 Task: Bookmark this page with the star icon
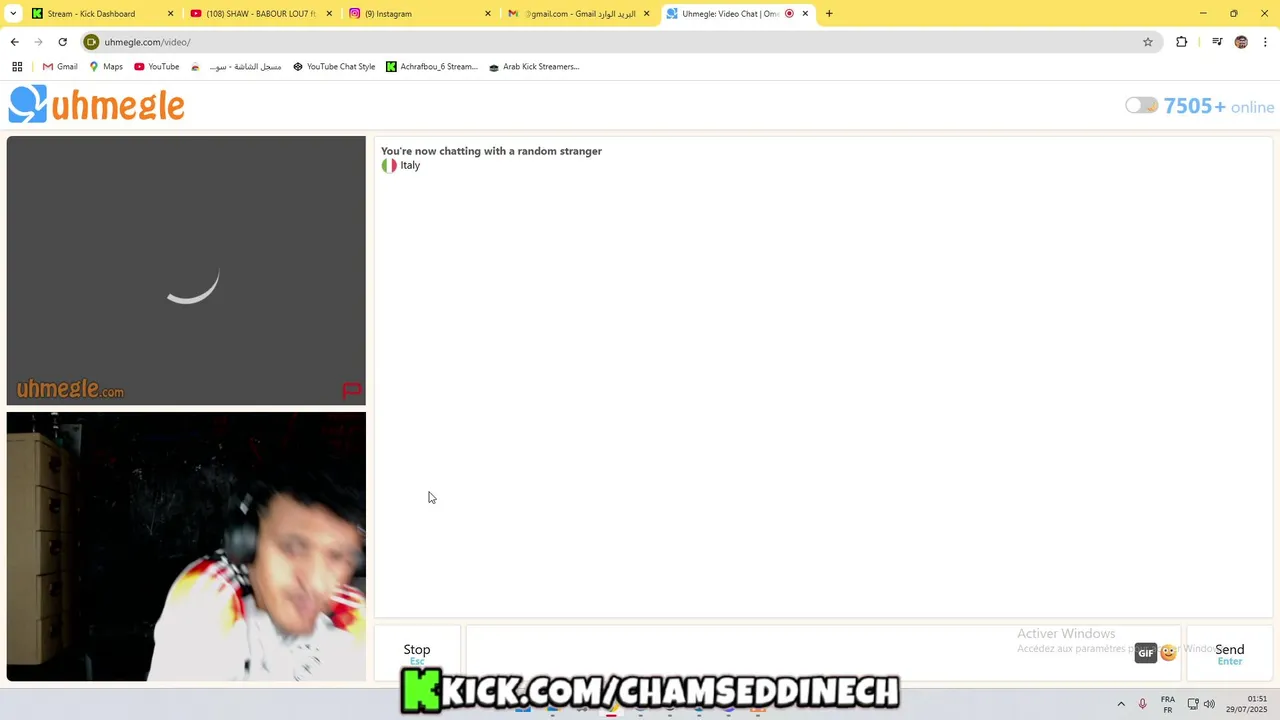(x=1148, y=42)
